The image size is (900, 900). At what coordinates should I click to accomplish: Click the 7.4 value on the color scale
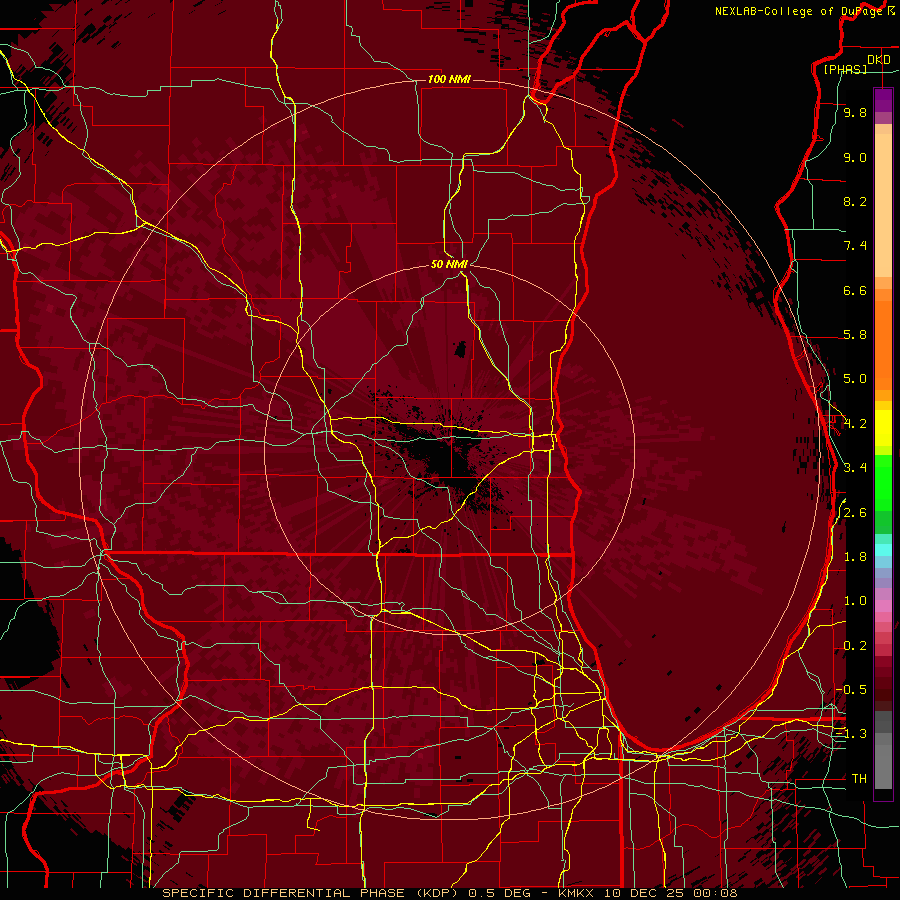(x=855, y=246)
